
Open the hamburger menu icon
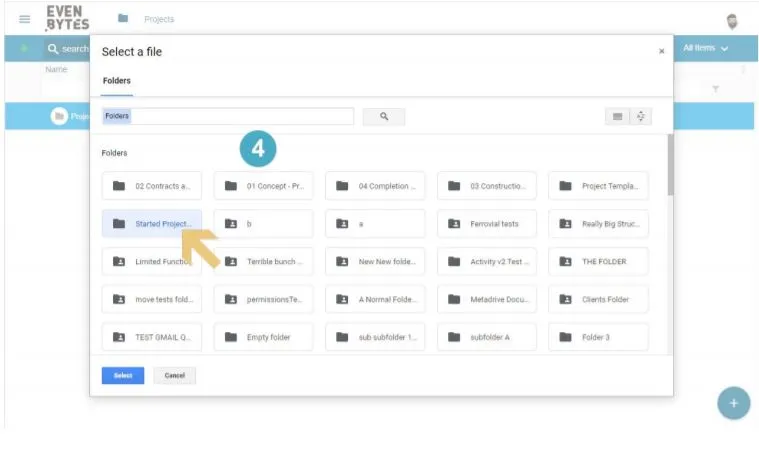click(24, 19)
